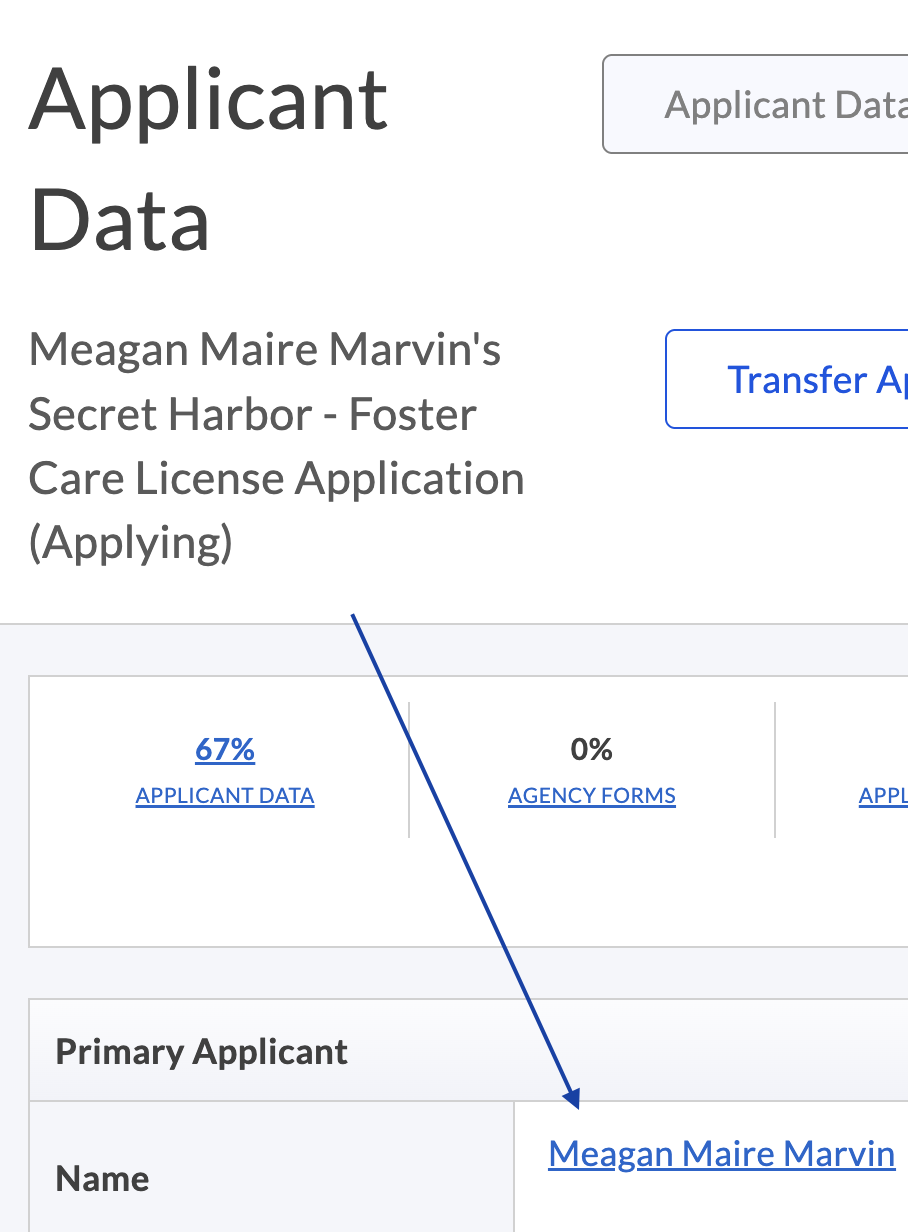Open the 67% completion link
Viewport: 908px width, 1232px height.
225,749
